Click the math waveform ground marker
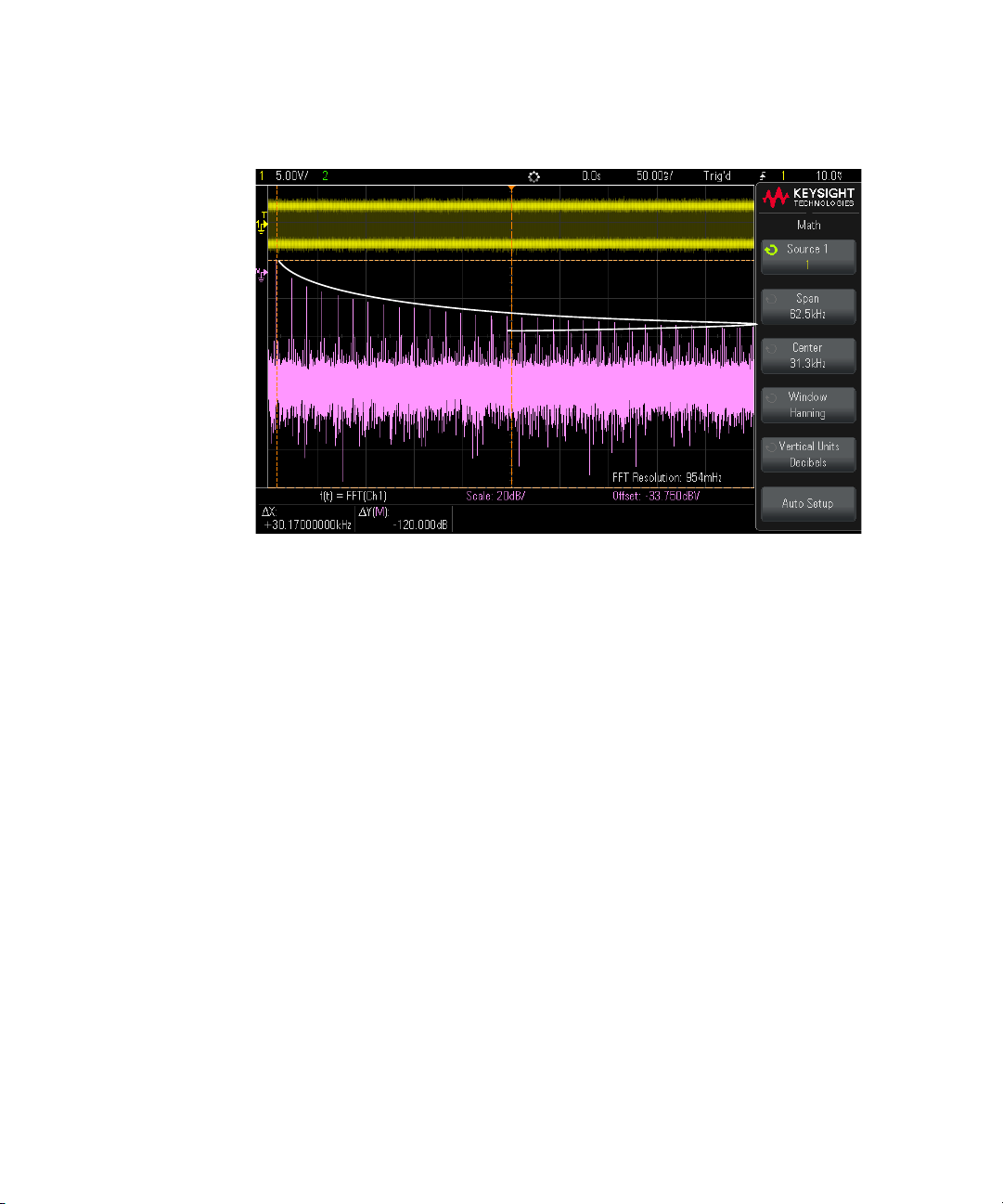Viewport: 1003px width, 1204px height. [x=262, y=273]
